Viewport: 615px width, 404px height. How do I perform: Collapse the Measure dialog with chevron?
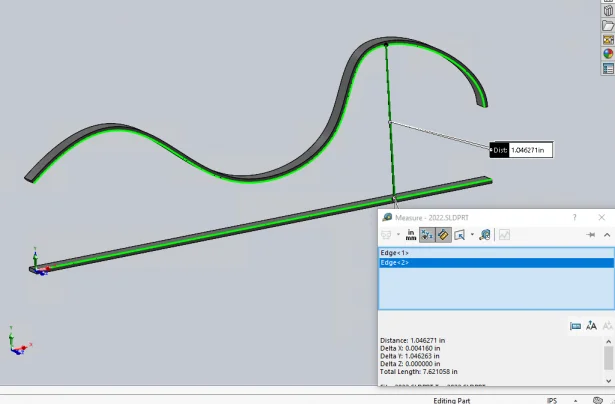[x=607, y=235]
